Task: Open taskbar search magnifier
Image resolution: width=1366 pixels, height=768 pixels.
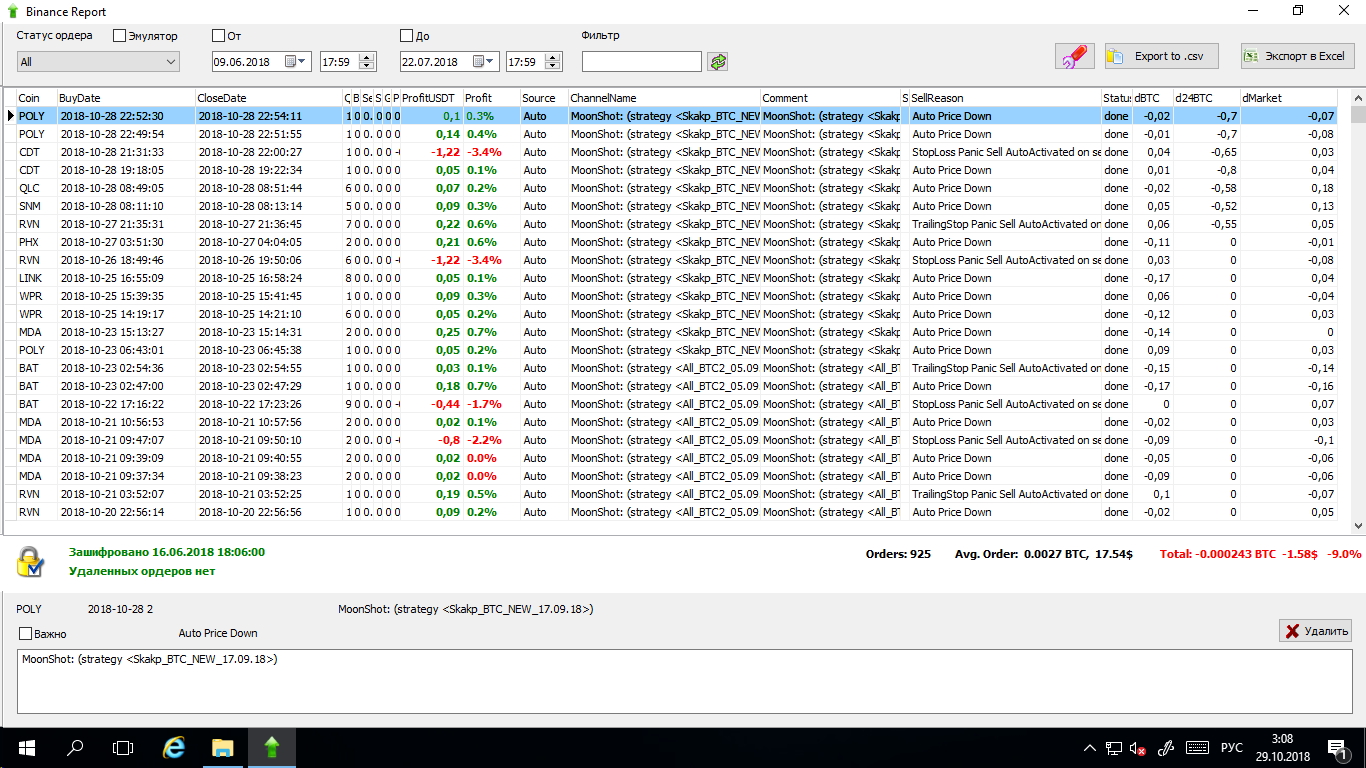Action: click(75, 748)
